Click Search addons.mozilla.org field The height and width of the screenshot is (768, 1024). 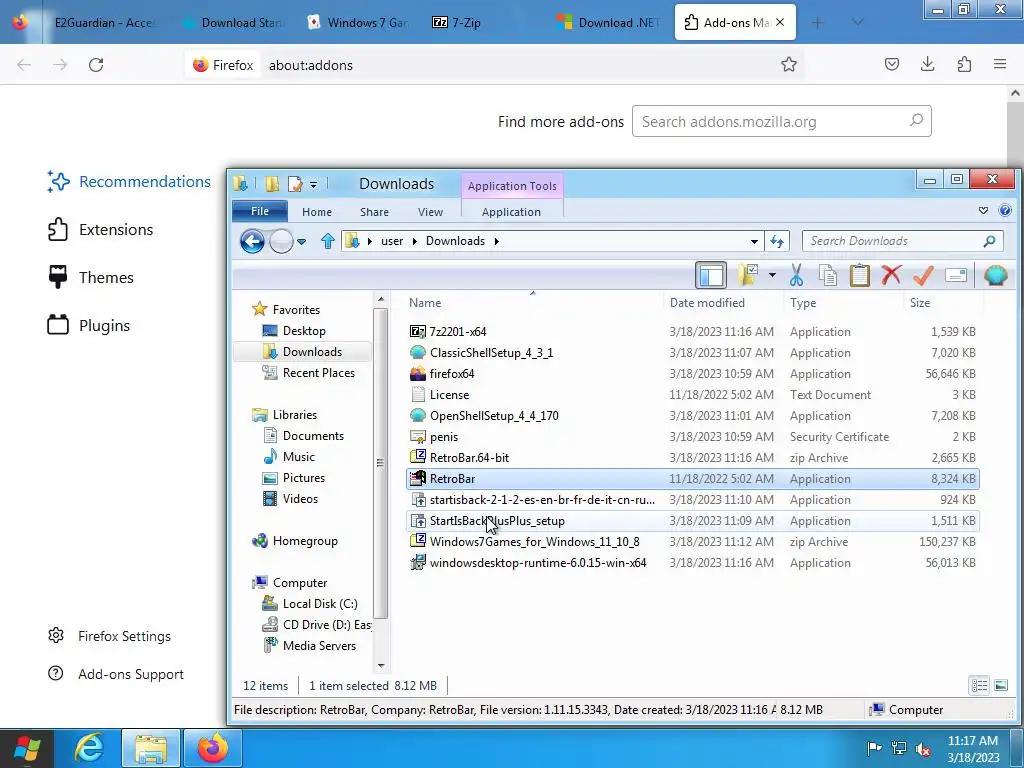pyautogui.click(x=782, y=121)
